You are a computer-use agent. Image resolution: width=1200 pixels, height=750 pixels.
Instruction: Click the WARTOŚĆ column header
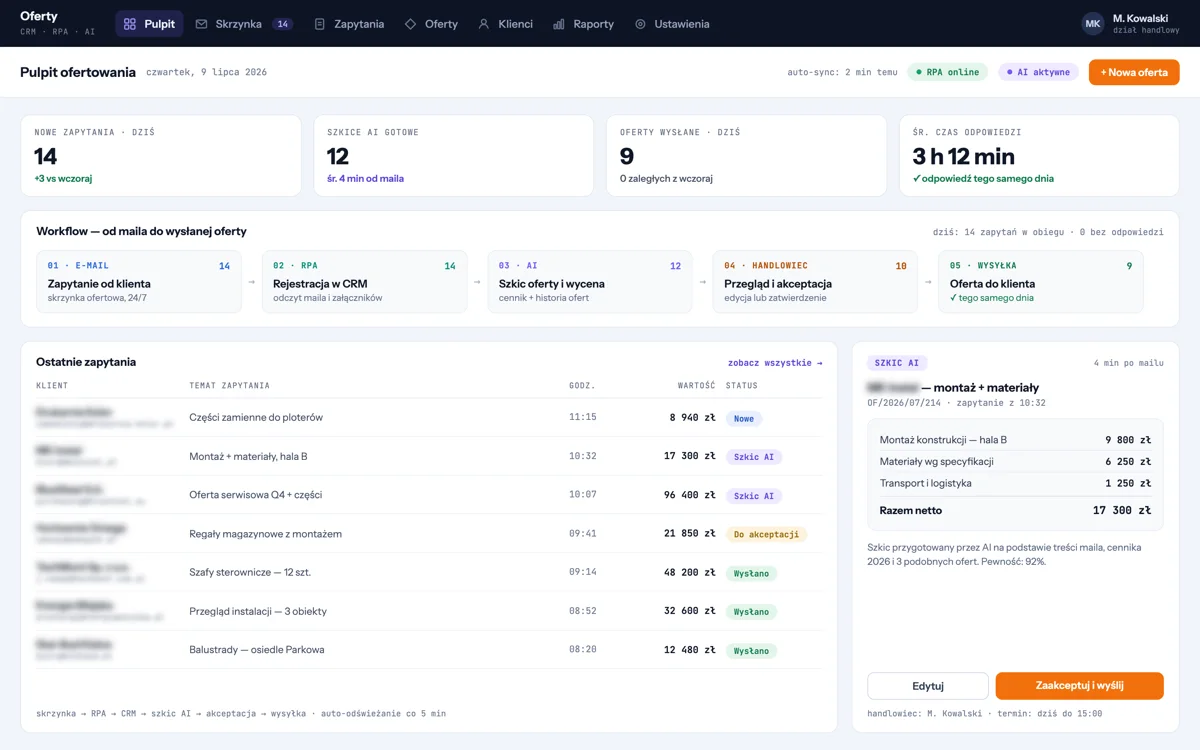[696, 386]
